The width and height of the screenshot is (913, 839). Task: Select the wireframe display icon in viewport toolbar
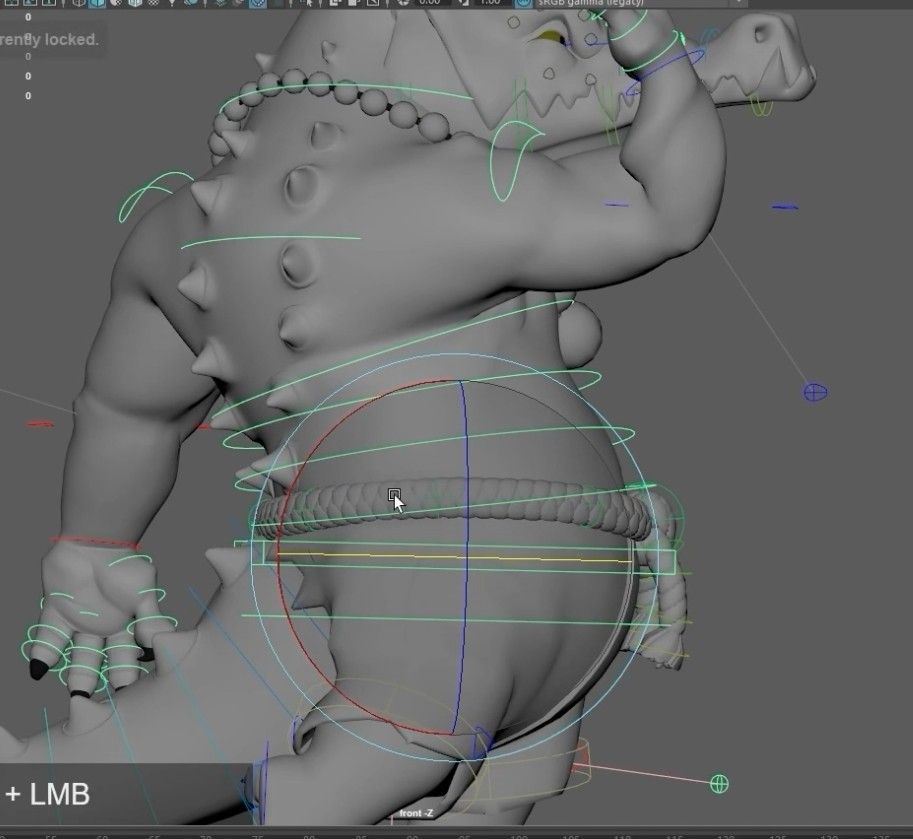coord(79,2)
